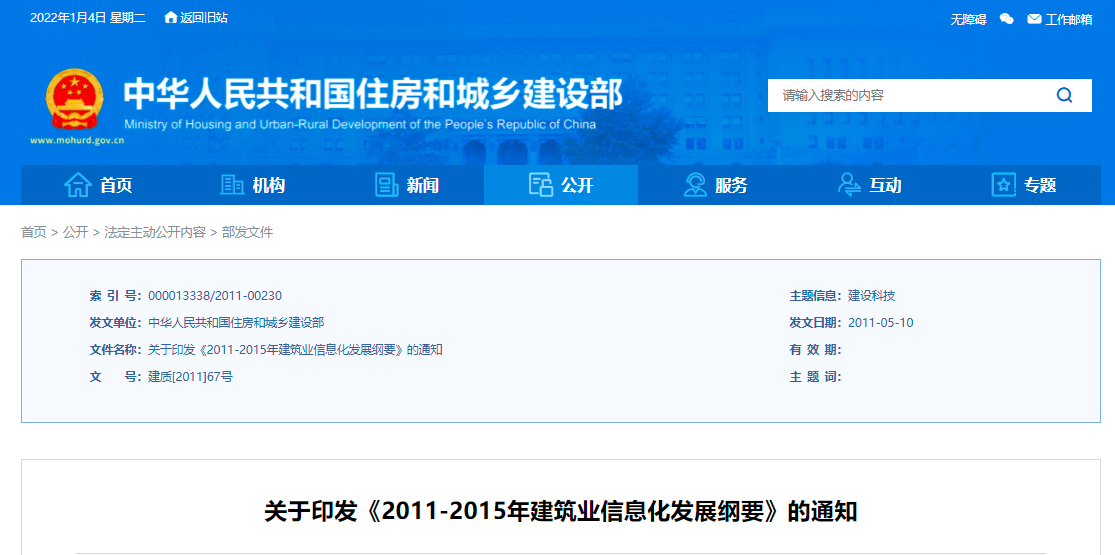Click 发文单位 value 中华人民共和国住房和城乡建设部
The height and width of the screenshot is (555, 1115).
(x=236, y=323)
